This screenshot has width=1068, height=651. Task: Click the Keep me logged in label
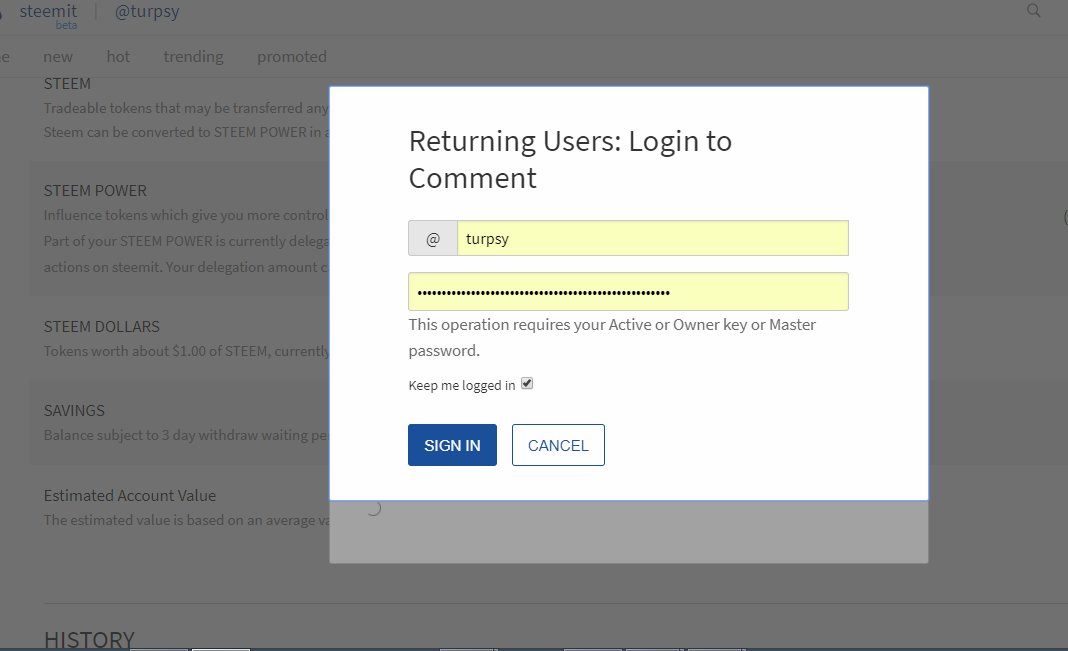(462, 385)
